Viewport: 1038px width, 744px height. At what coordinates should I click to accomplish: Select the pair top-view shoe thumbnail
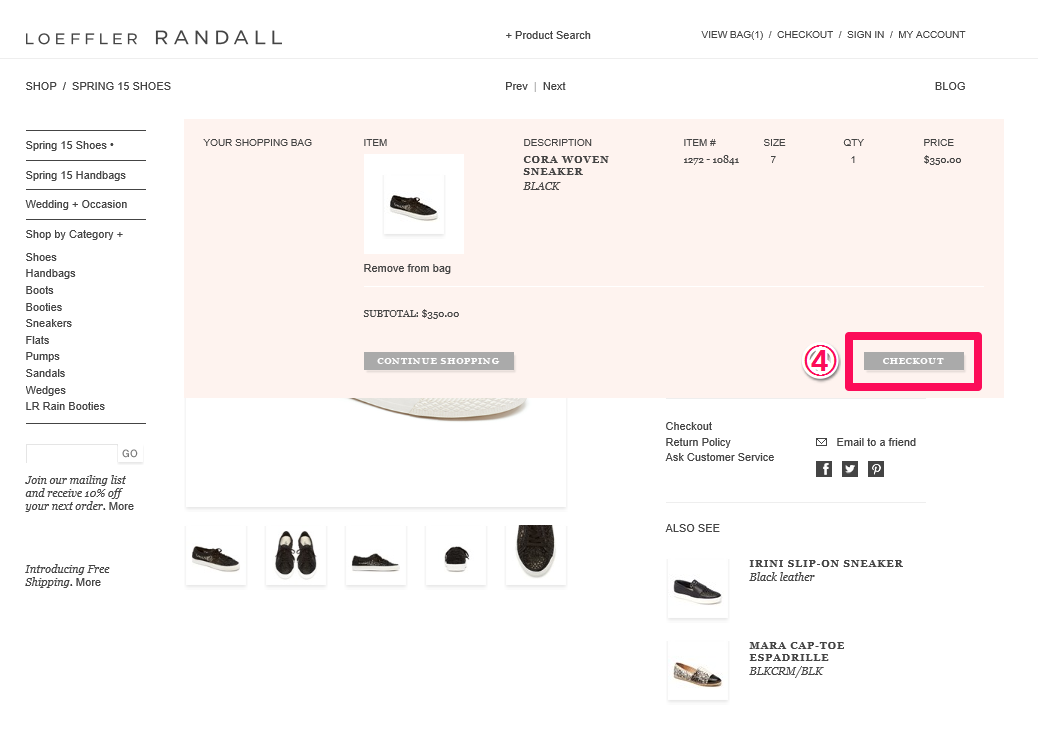click(296, 554)
